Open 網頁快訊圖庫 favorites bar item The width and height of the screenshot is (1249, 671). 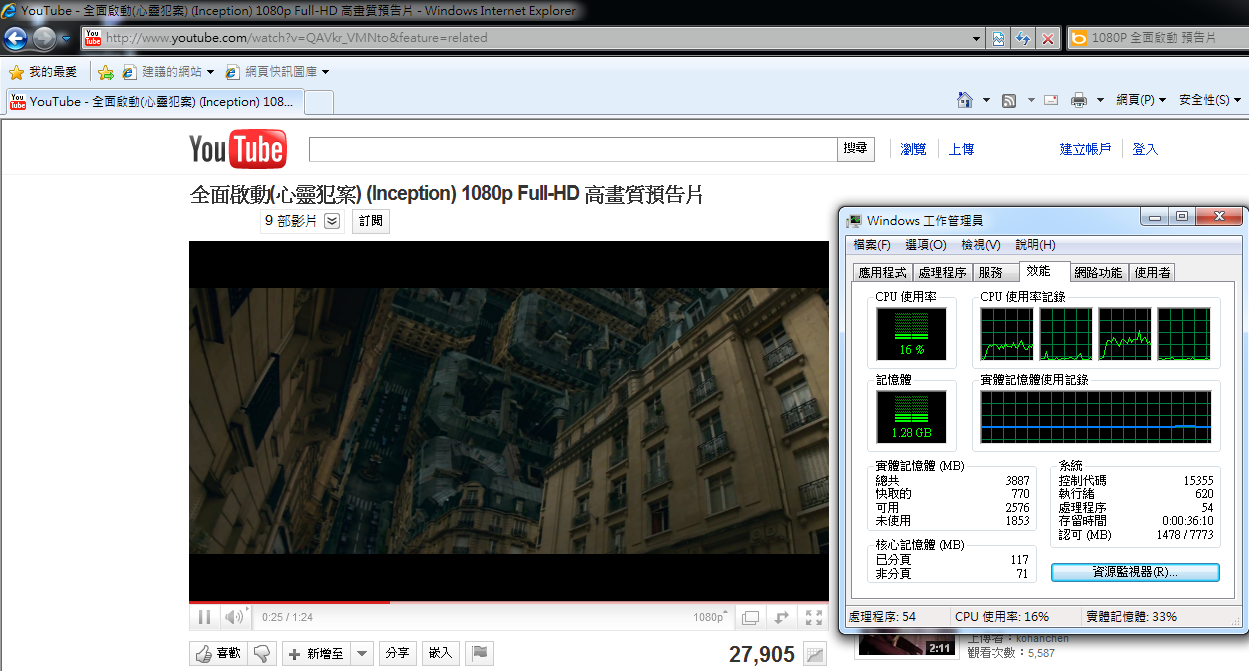[277, 72]
